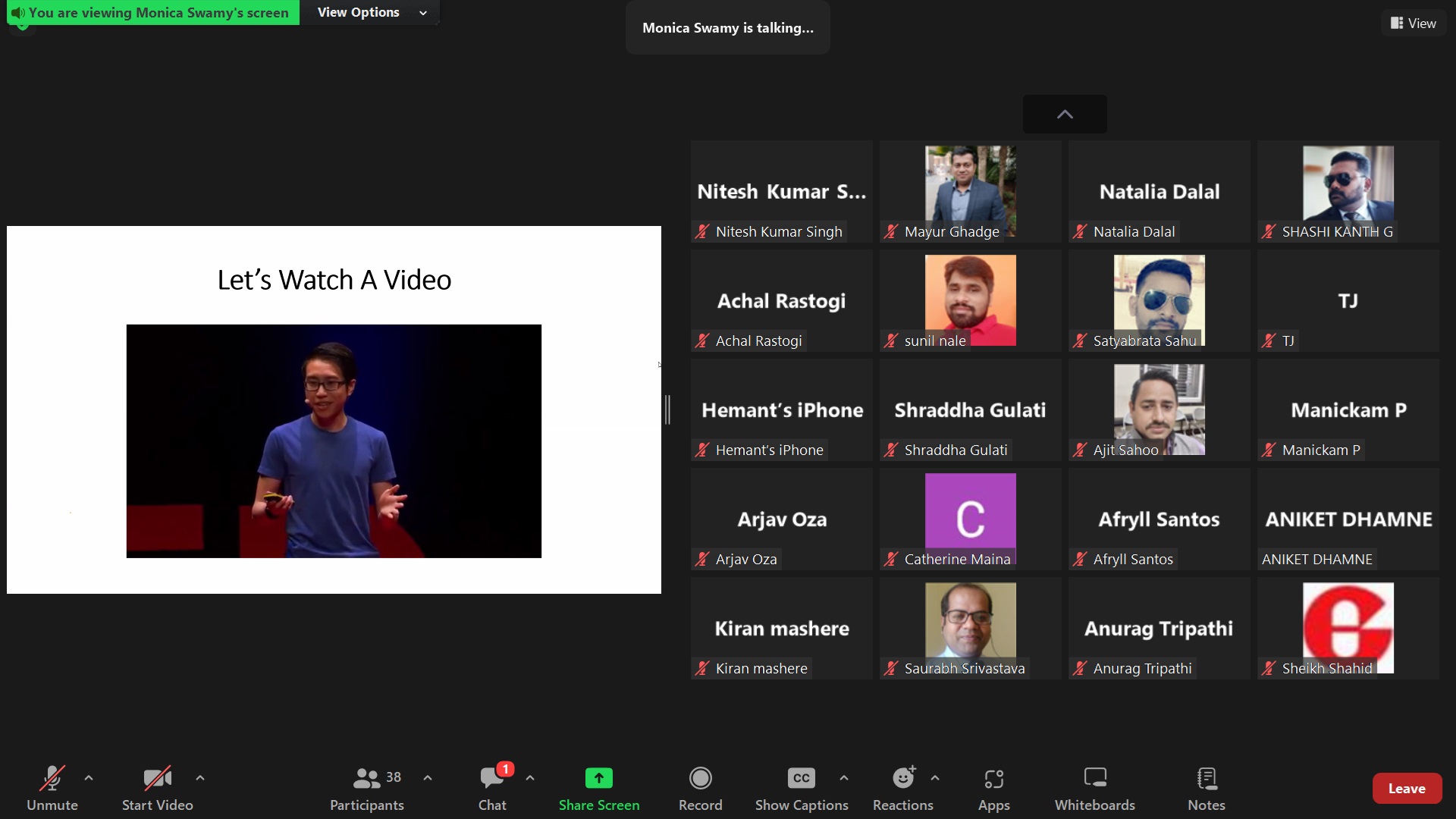Image resolution: width=1456 pixels, height=819 pixels.
Task: Start your video camera
Action: coord(157,789)
